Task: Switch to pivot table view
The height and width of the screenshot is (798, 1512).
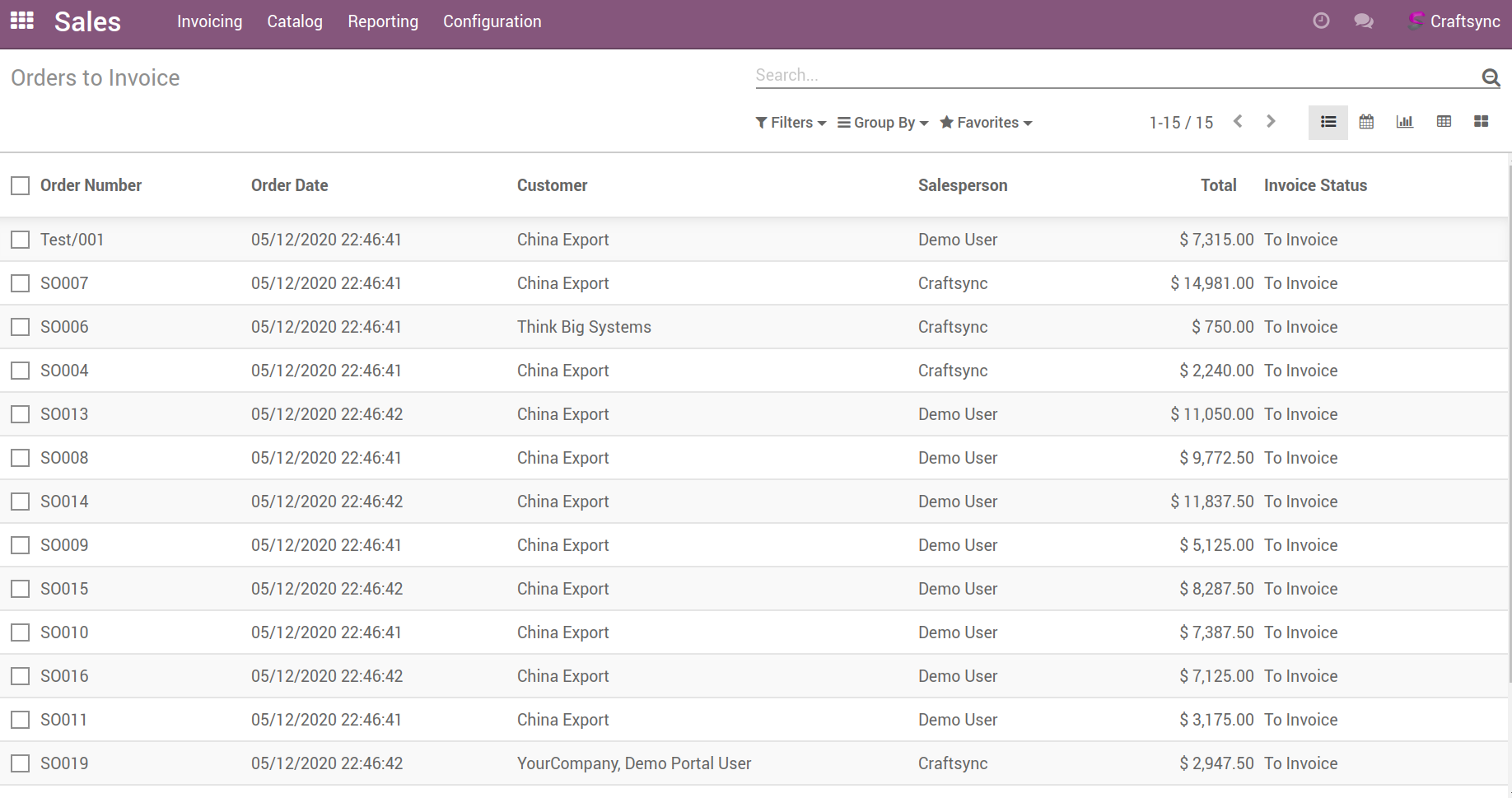Action: click(x=1444, y=122)
